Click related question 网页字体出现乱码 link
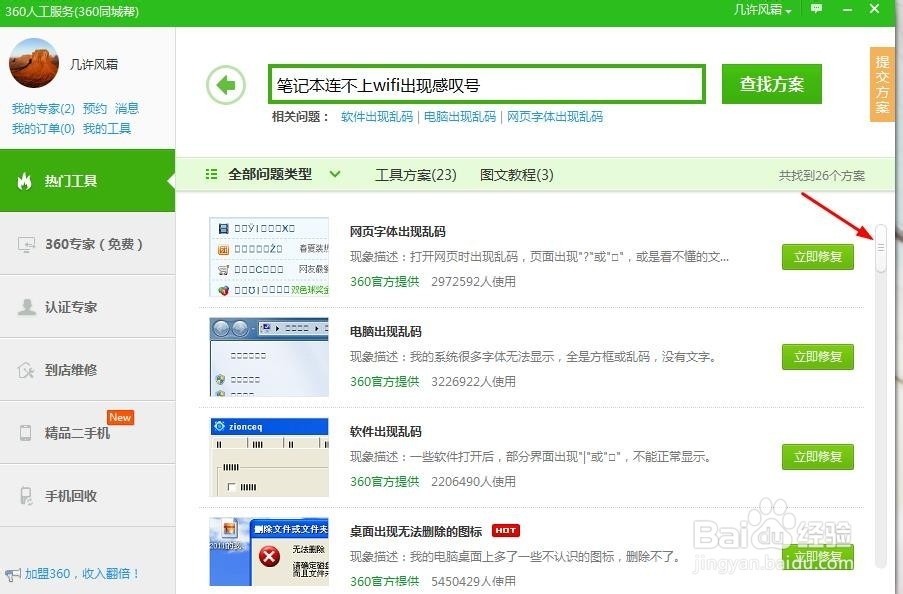The width and height of the screenshot is (903, 594). coord(555,116)
